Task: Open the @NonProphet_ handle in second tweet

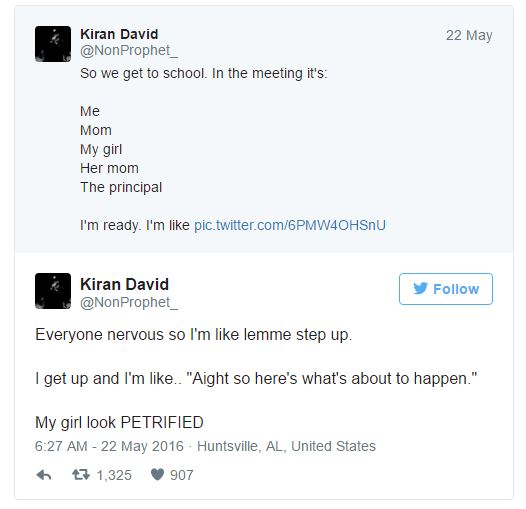Action: [129, 303]
